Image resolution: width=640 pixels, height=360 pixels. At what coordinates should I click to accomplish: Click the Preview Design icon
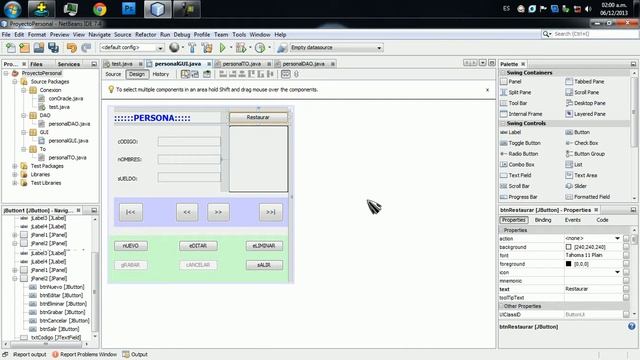coord(207,74)
